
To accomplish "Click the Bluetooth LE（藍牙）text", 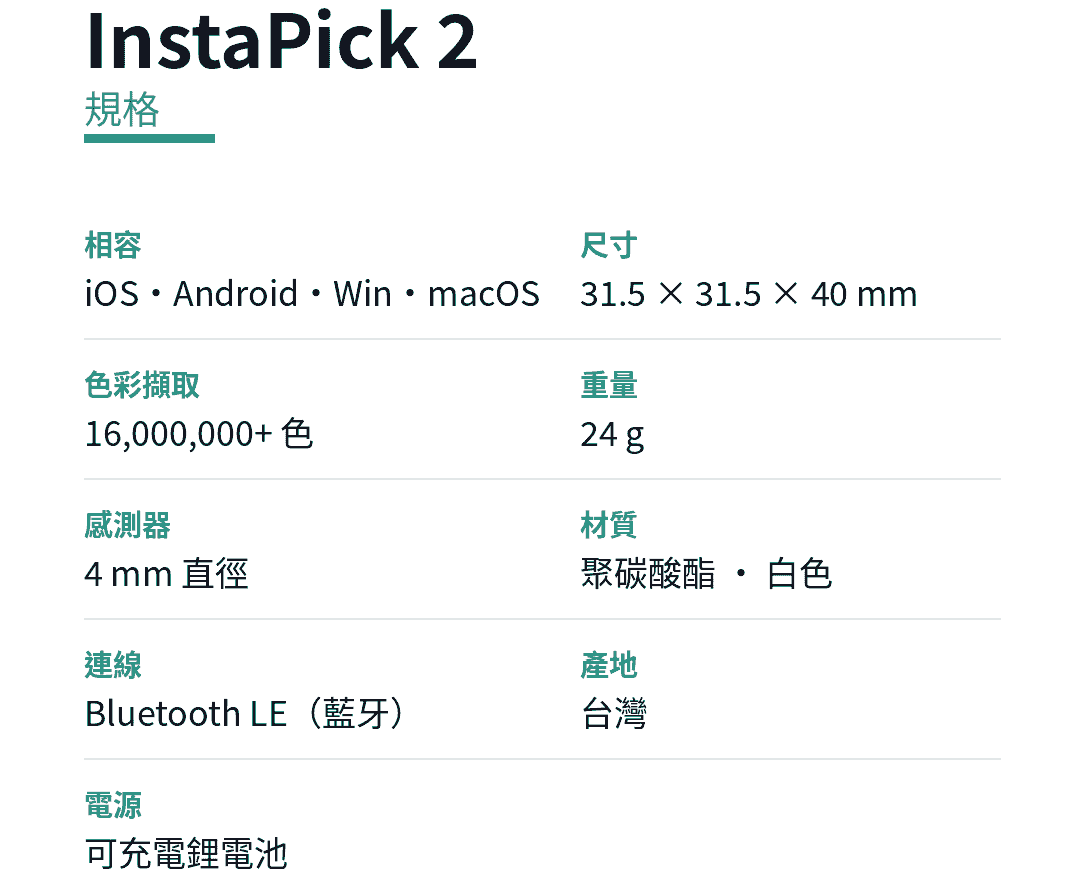I will pyautogui.click(x=245, y=714).
